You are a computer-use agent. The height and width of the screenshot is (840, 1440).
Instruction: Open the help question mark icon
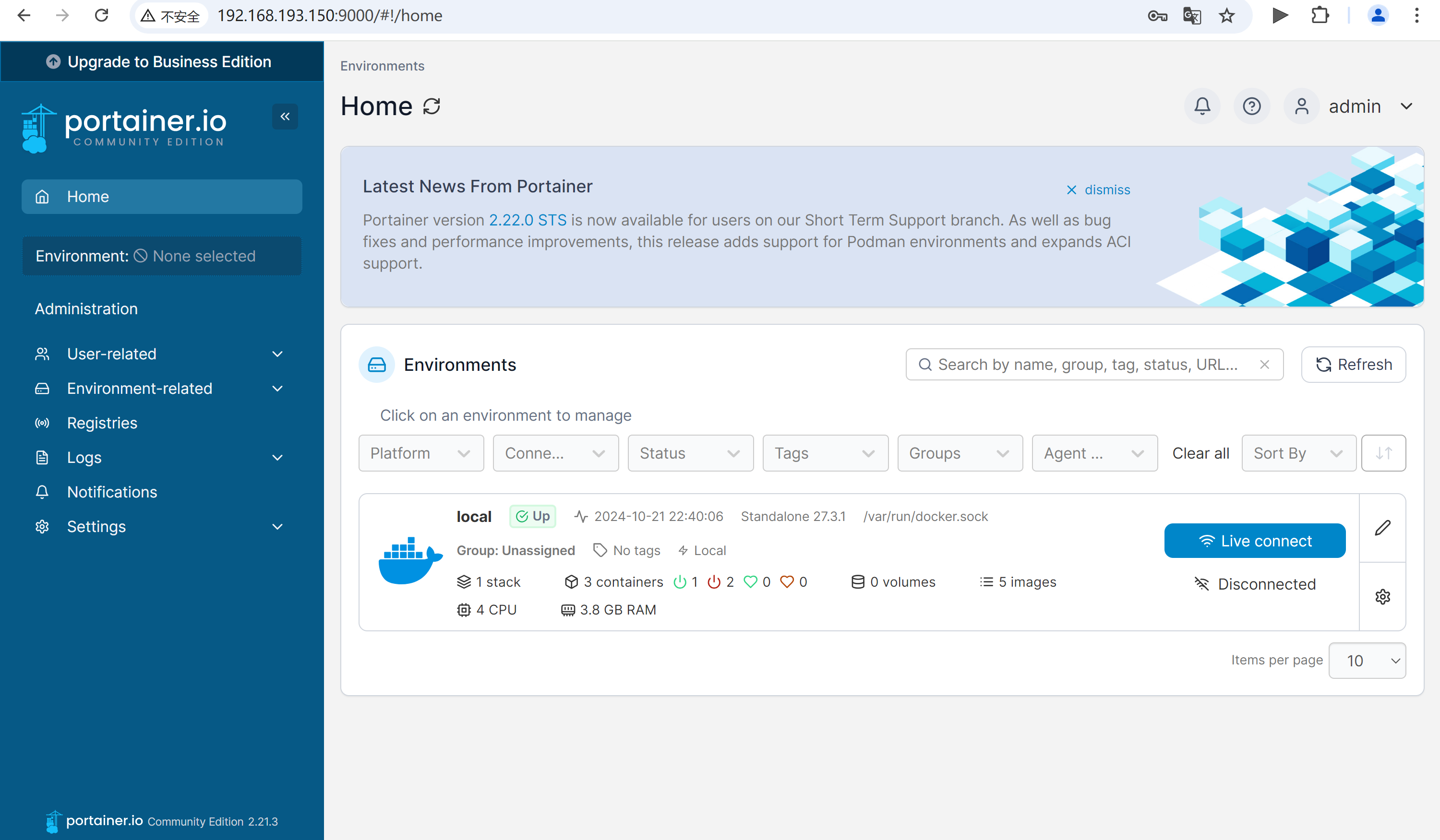click(x=1251, y=106)
